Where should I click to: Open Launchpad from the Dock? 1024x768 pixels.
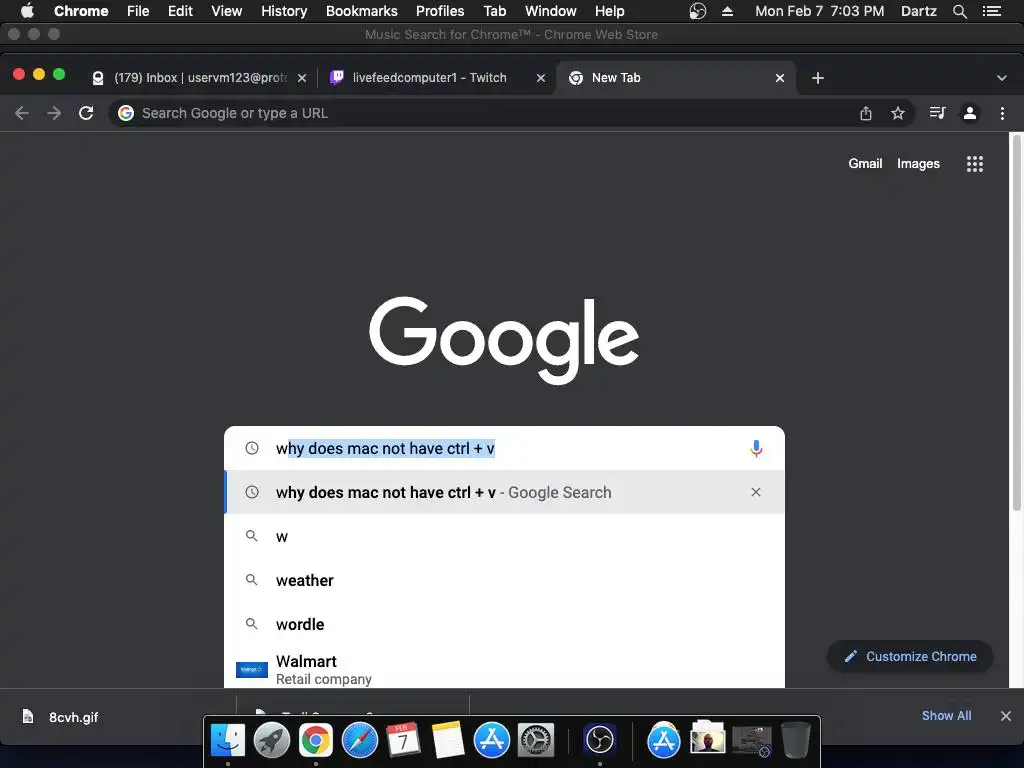coord(272,740)
